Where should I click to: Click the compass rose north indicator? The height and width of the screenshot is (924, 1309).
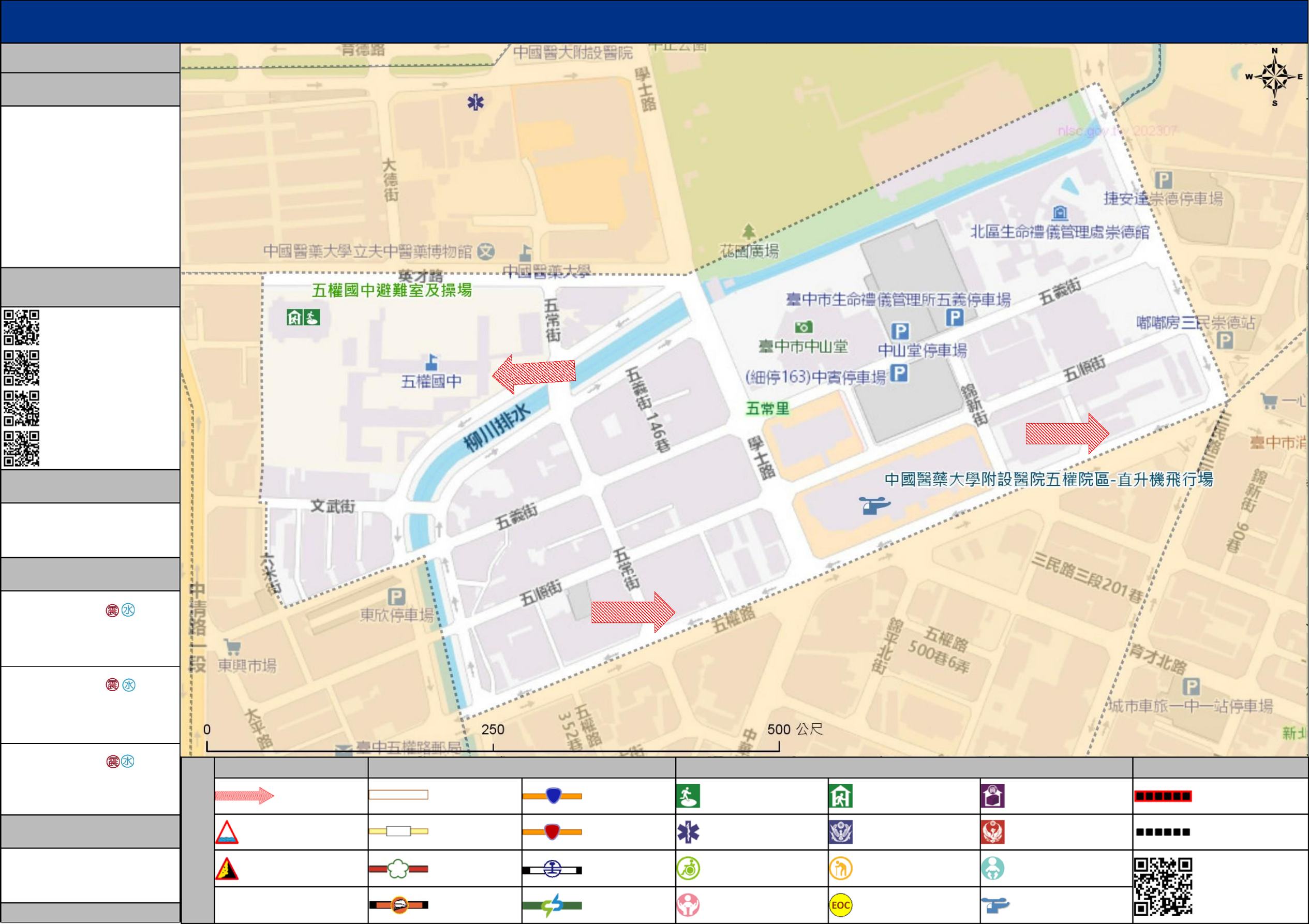pos(1275,77)
